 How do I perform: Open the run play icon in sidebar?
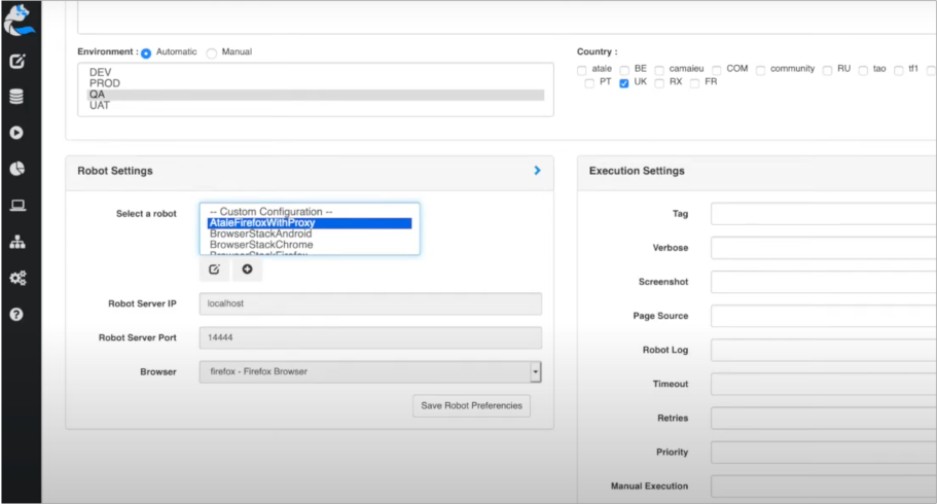coord(17,133)
